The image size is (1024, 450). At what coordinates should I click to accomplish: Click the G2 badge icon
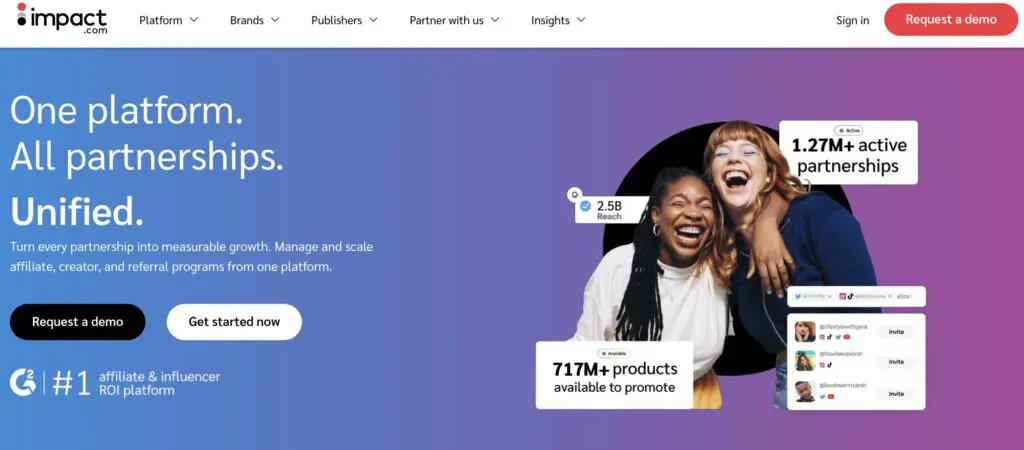tap(23, 383)
